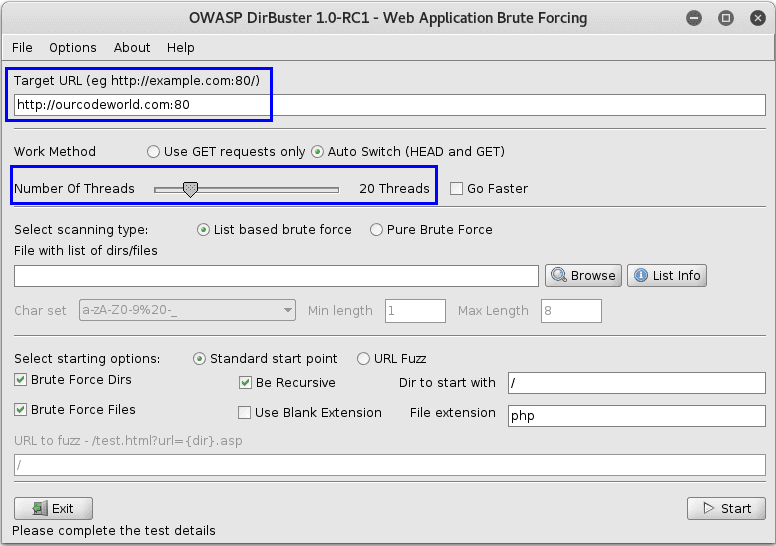Choose Pure Brute Force scanning type
776x546 pixels.
pyautogui.click(x=377, y=230)
